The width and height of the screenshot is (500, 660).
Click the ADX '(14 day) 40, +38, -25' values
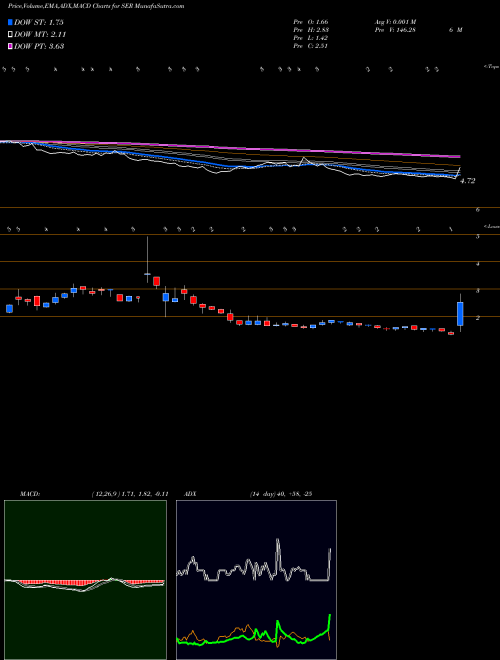pos(280,494)
